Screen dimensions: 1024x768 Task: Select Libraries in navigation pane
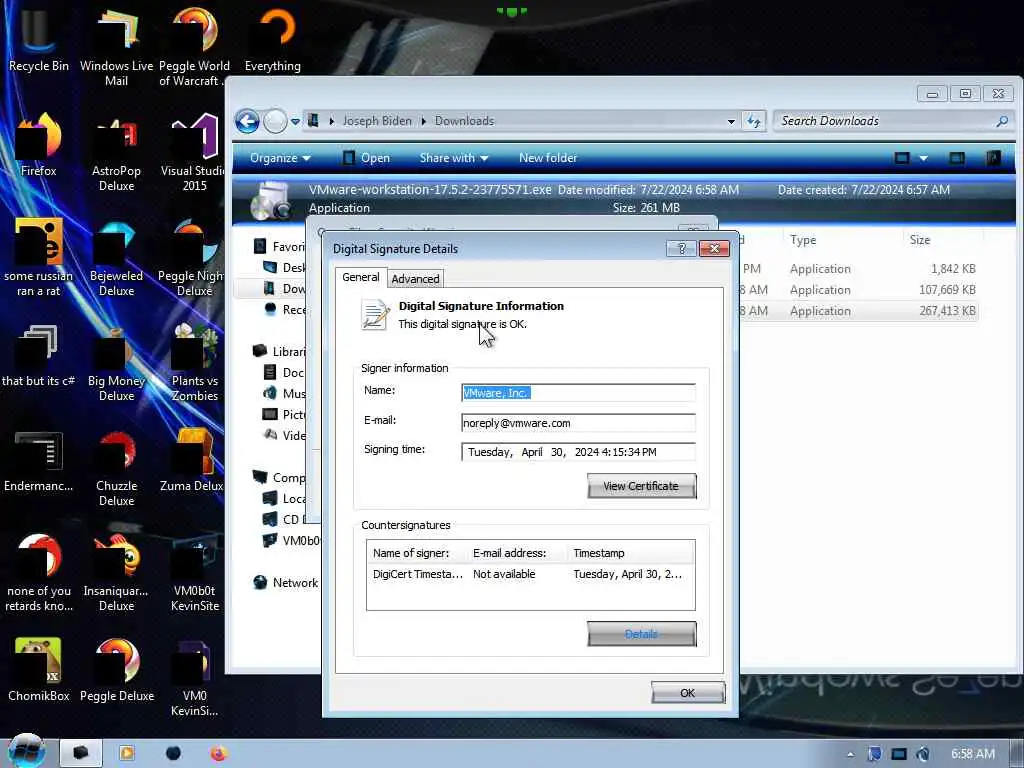point(280,351)
